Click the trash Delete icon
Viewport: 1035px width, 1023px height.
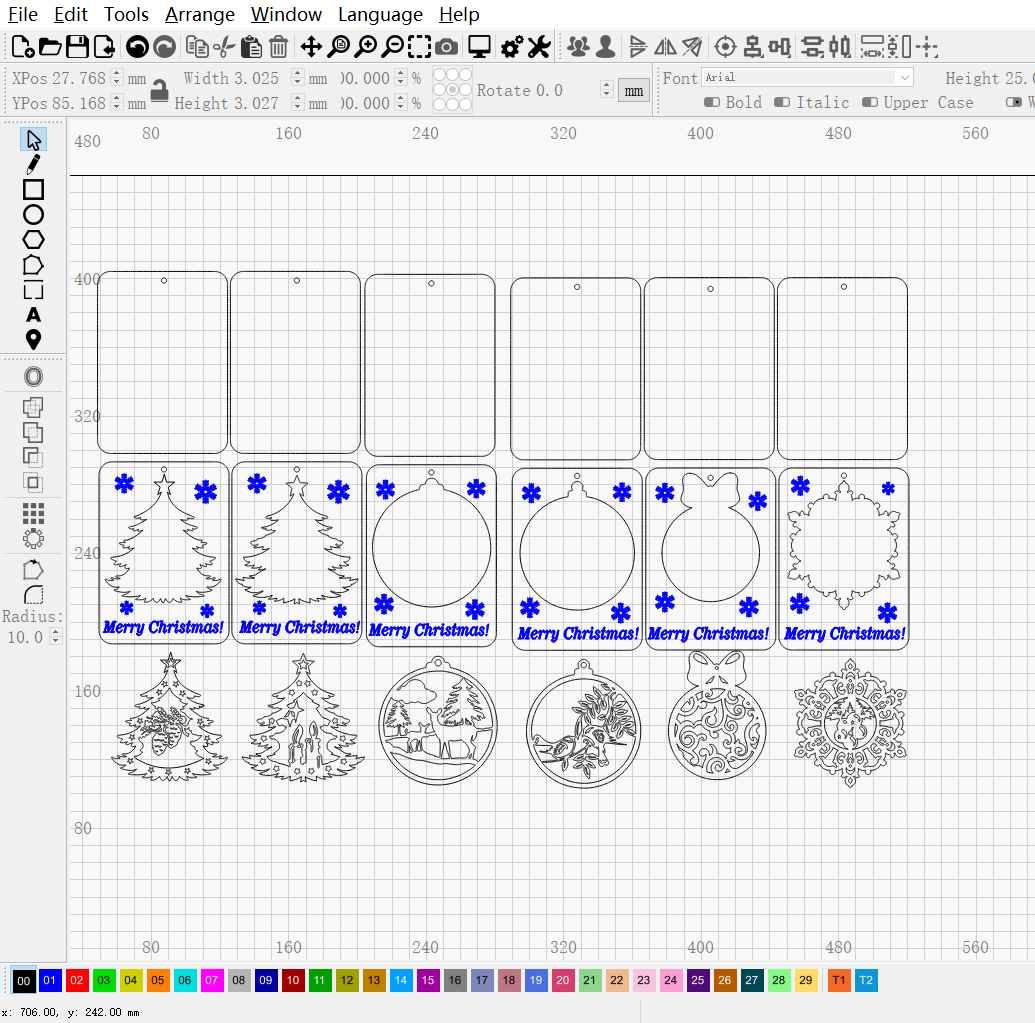279,46
